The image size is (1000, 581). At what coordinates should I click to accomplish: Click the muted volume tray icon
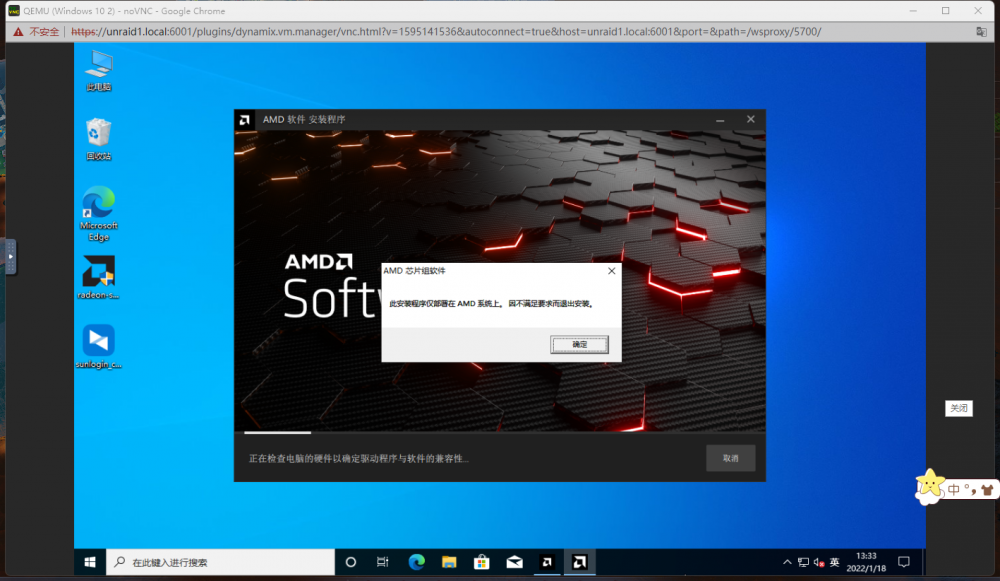tap(819, 562)
